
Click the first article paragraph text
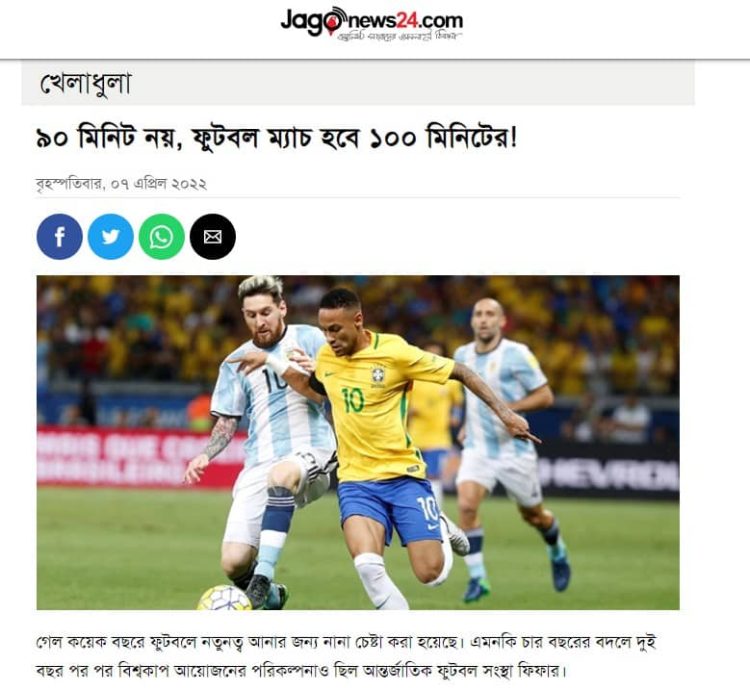(x=346, y=656)
